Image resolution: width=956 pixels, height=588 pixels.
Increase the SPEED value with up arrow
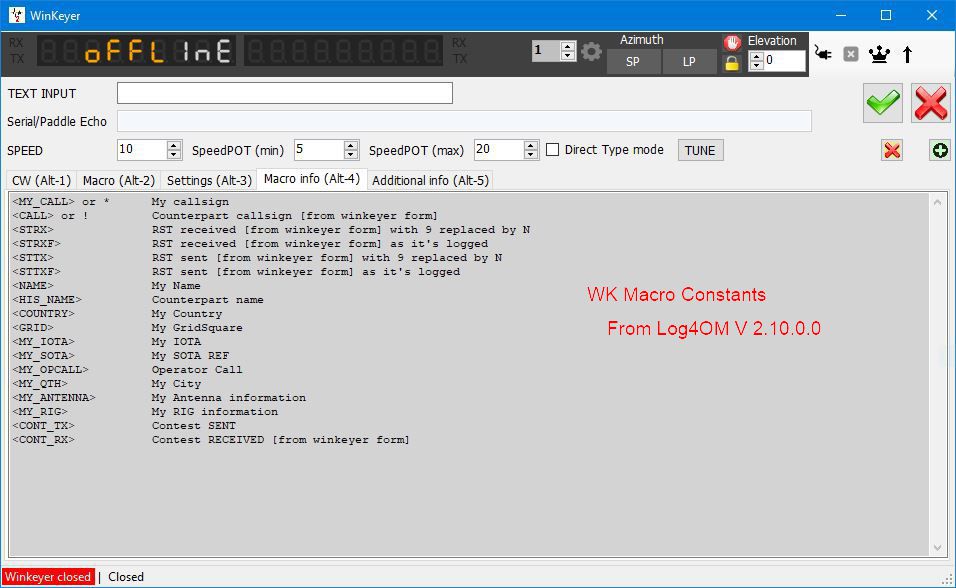(x=174, y=145)
